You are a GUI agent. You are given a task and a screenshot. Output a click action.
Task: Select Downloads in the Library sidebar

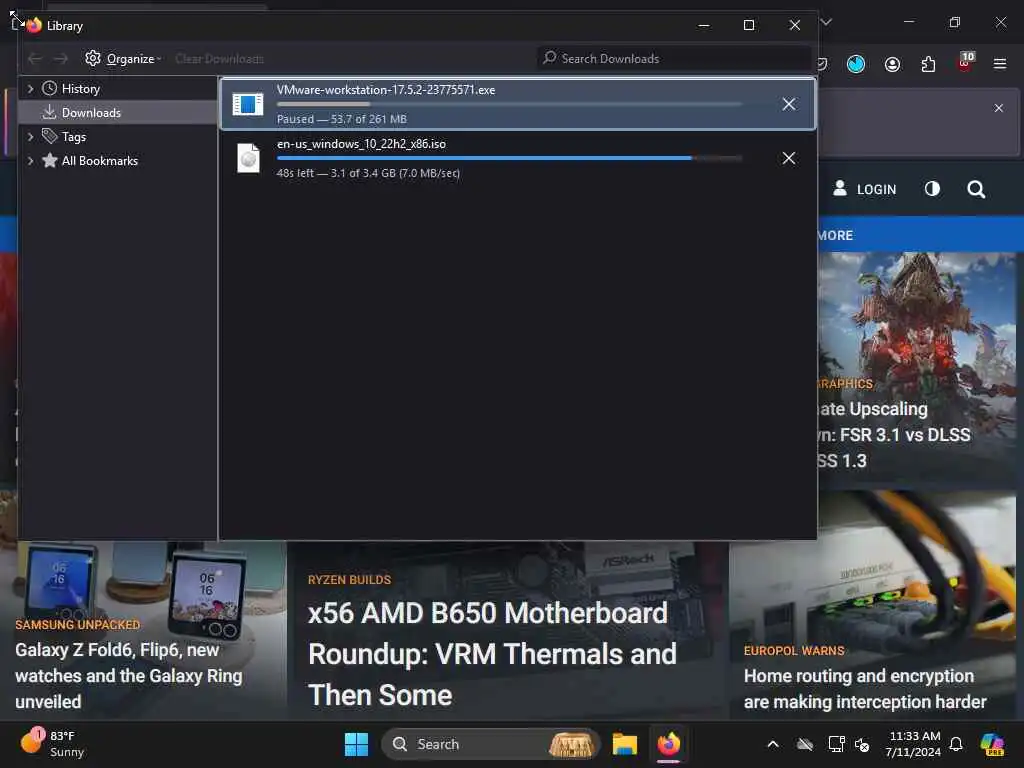point(91,113)
